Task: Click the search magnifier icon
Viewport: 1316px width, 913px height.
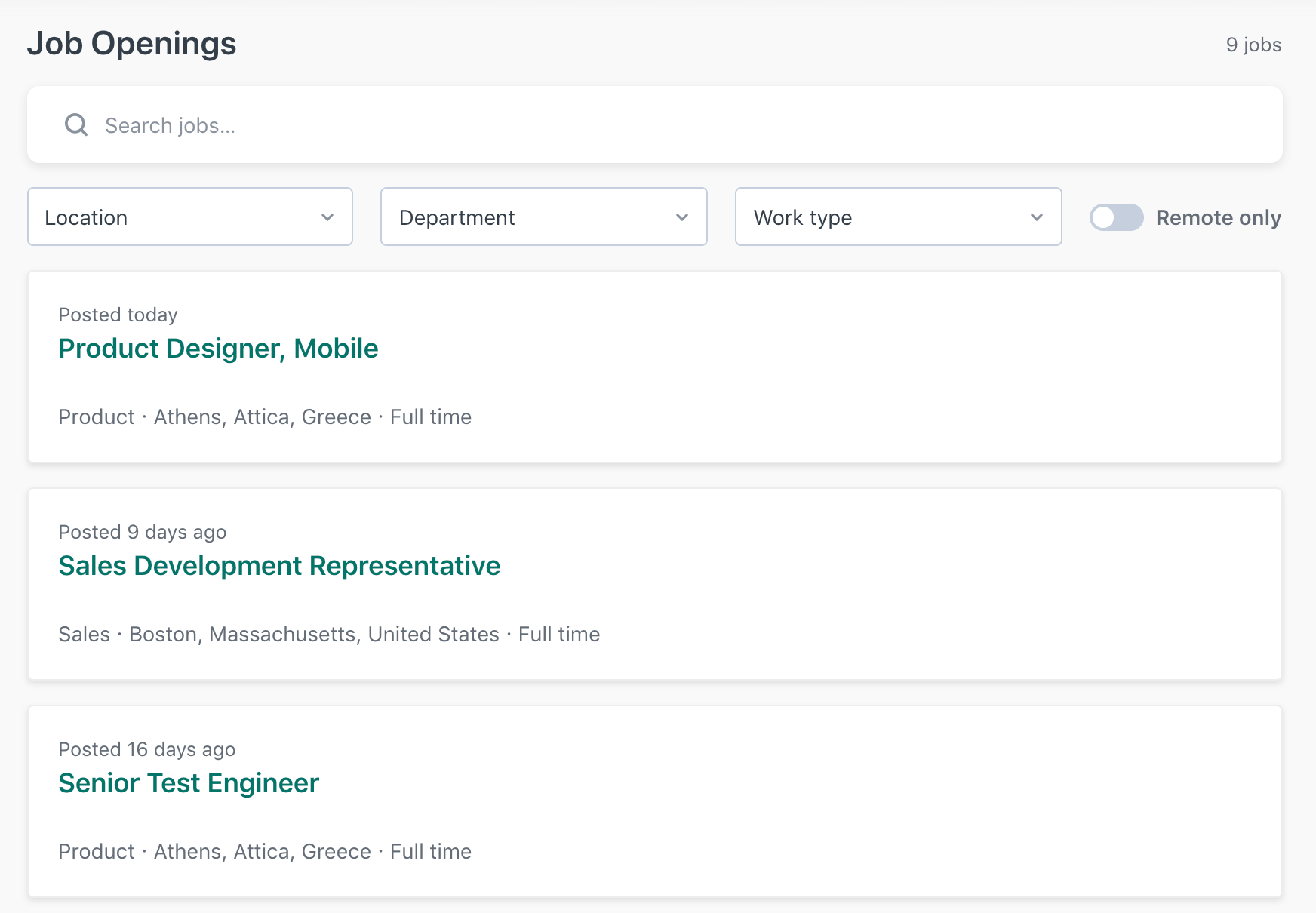Action: (x=75, y=124)
